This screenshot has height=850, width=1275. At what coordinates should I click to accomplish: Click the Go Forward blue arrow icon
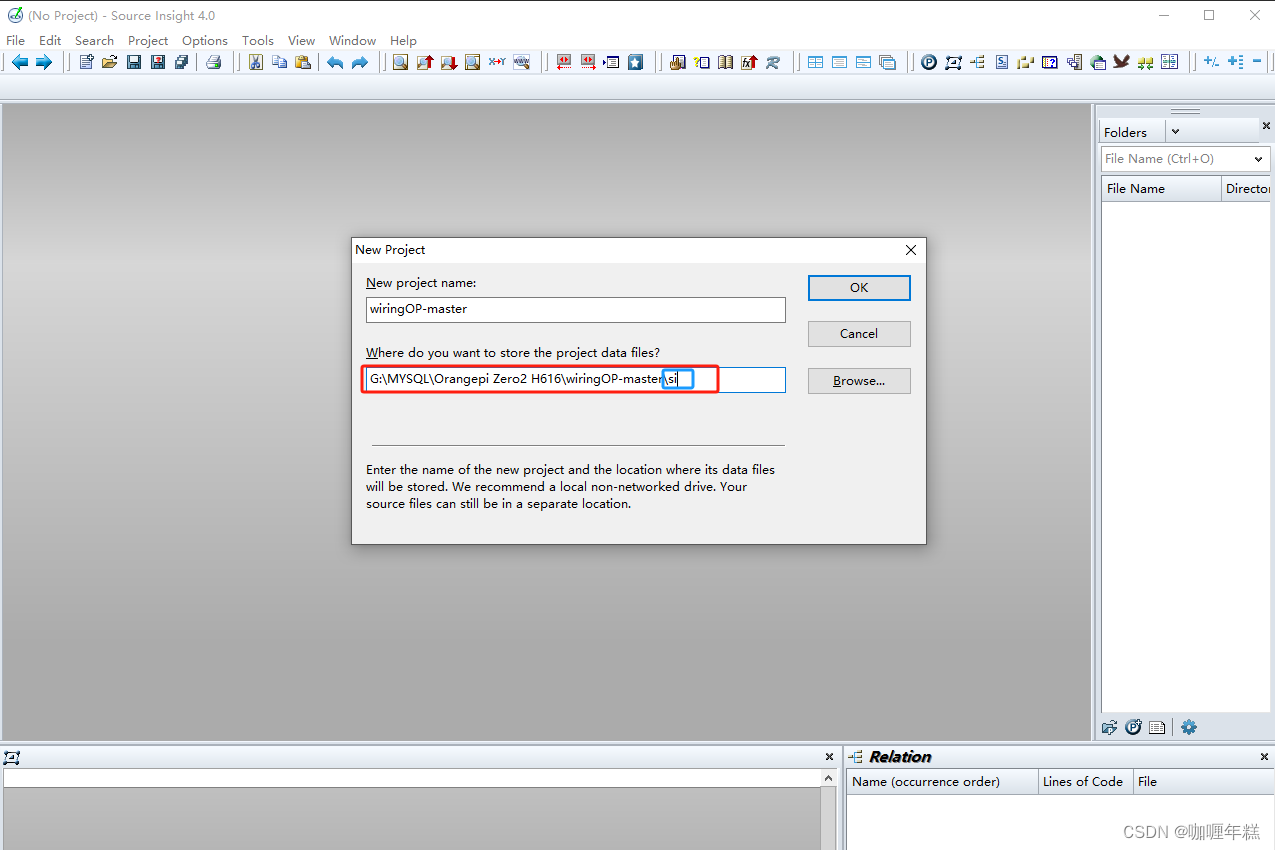(43, 62)
